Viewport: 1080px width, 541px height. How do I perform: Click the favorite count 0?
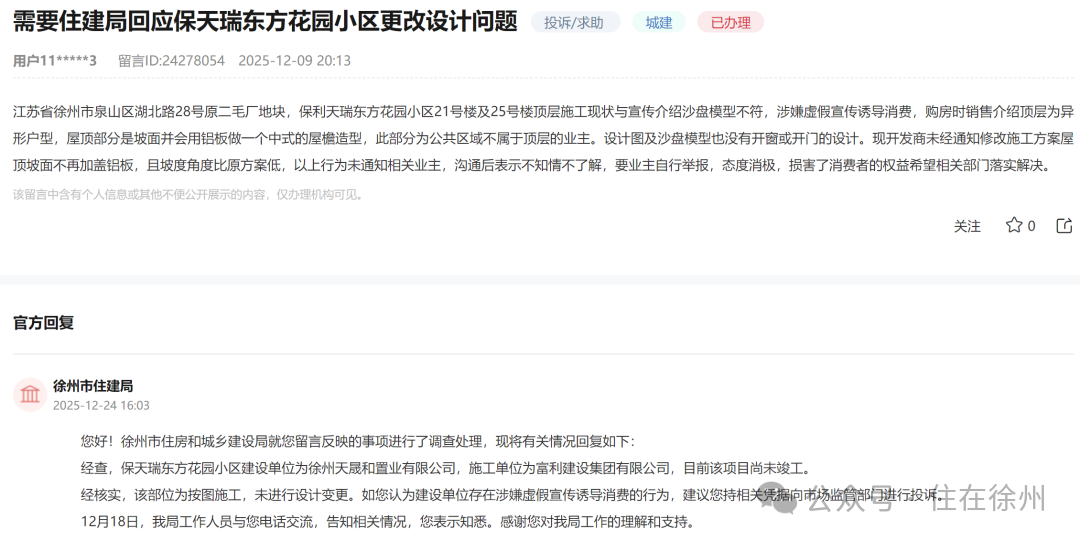coord(1031,226)
